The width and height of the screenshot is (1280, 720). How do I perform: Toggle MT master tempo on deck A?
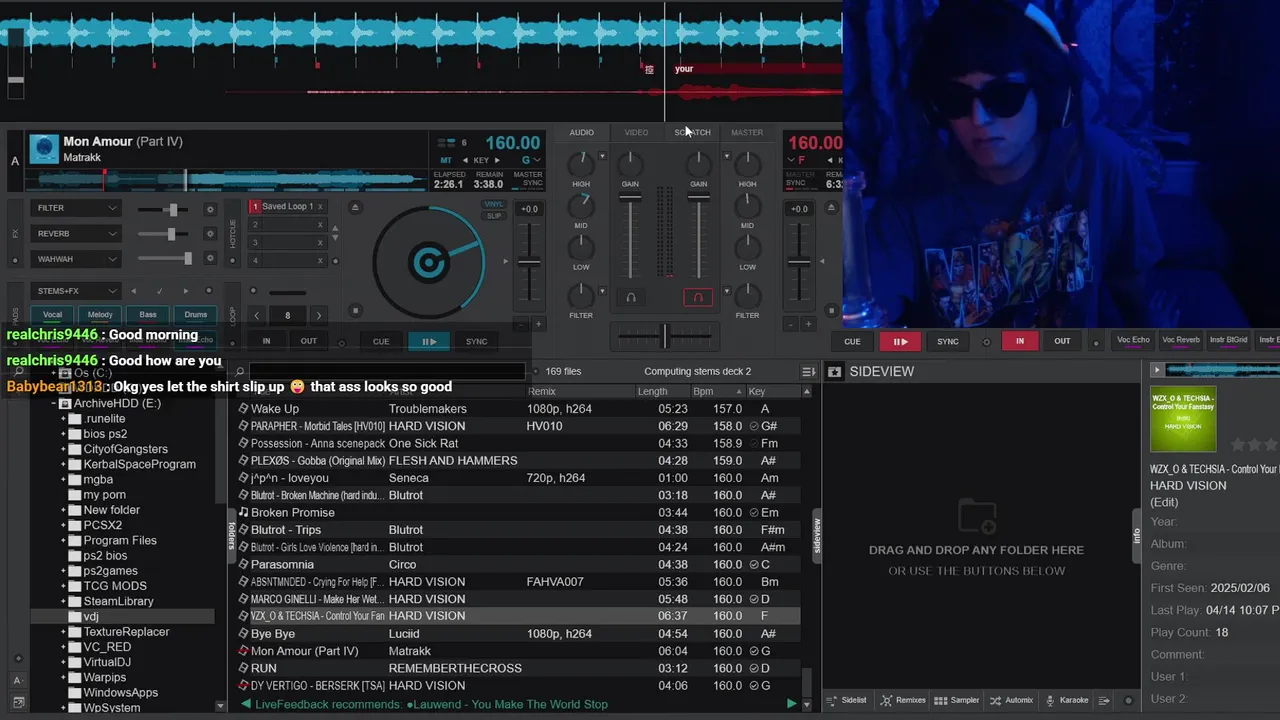[x=446, y=160]
